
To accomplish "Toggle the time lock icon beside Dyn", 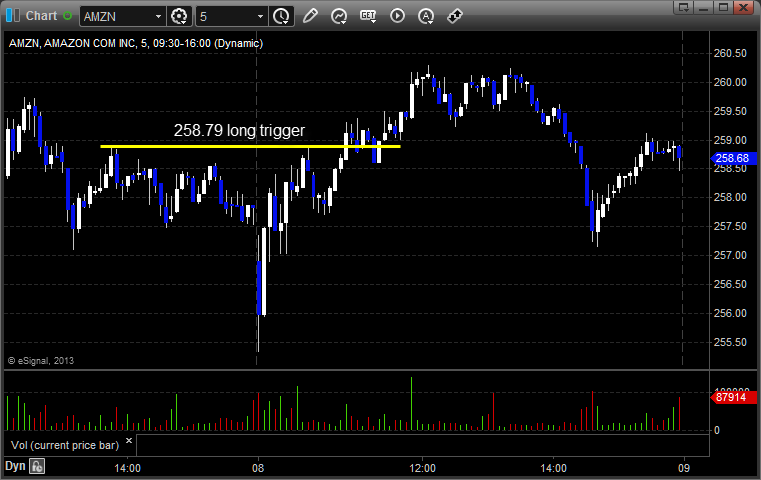I will (x=37, y=466).
